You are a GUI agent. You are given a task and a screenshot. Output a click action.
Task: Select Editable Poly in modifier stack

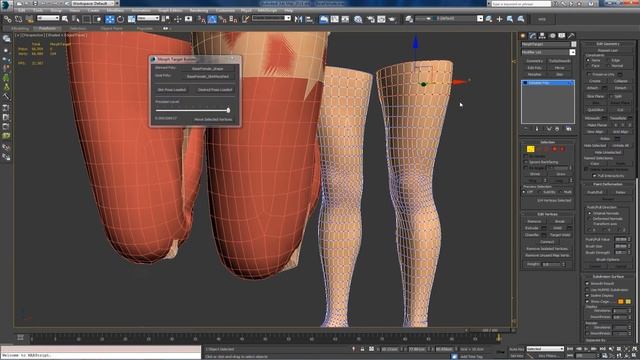[548, 83]
